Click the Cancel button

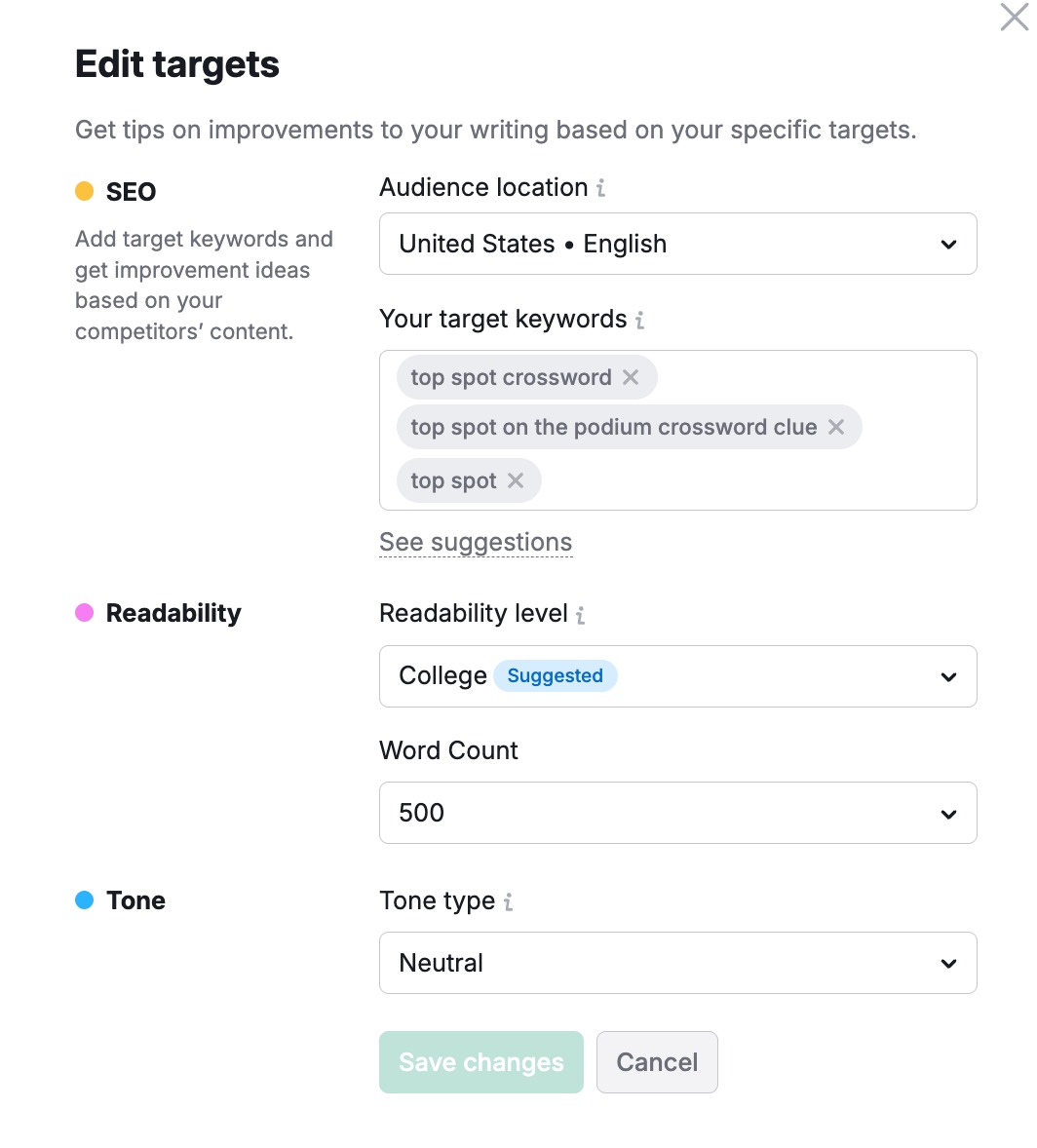pyautogui.click(x=657, y=1062)
